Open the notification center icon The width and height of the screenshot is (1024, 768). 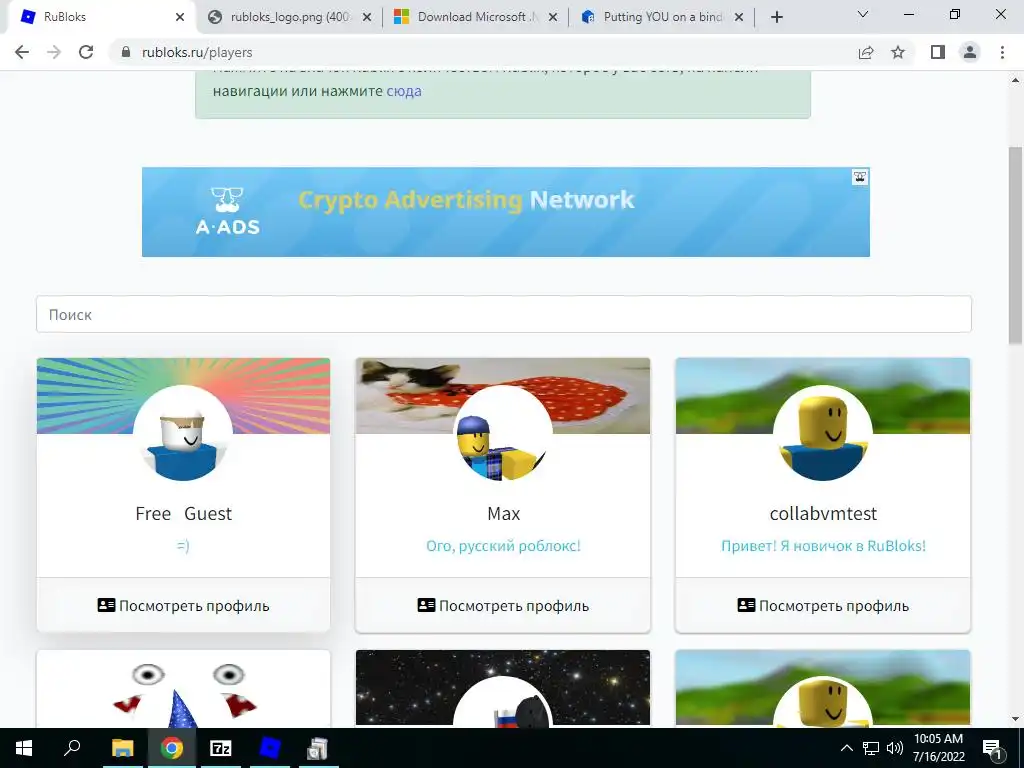click(x=993, y=748)
